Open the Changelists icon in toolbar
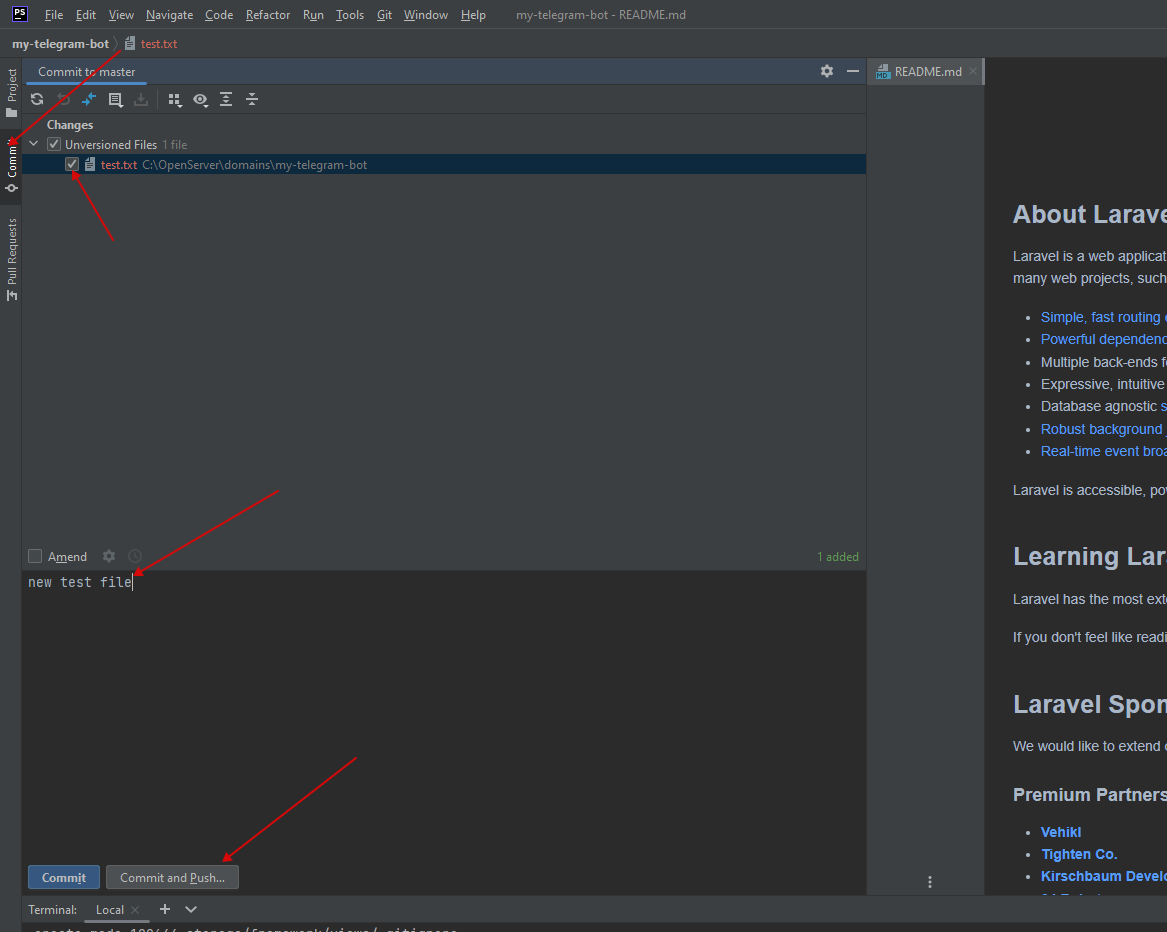 tap(115, 99)
